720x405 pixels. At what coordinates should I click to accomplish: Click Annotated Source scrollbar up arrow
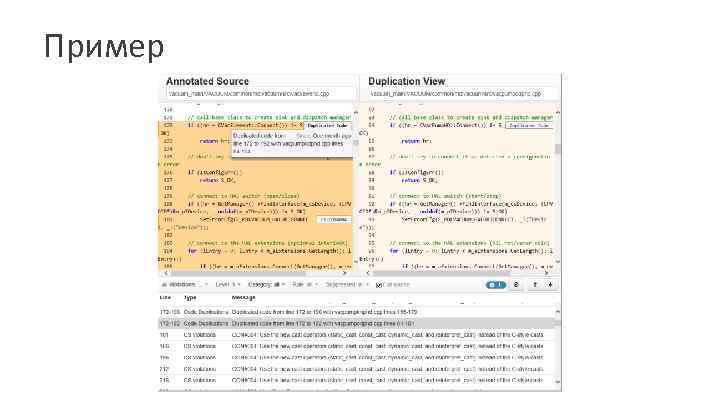355,112
